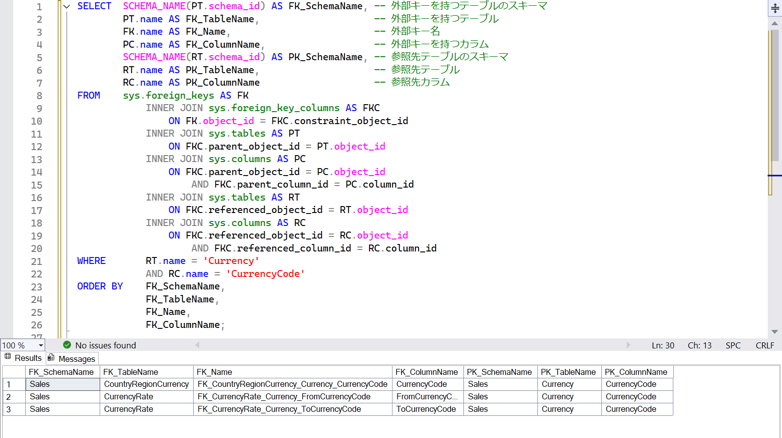
Task: Click the SPC indentation indicator
Action: coord(733,345)
